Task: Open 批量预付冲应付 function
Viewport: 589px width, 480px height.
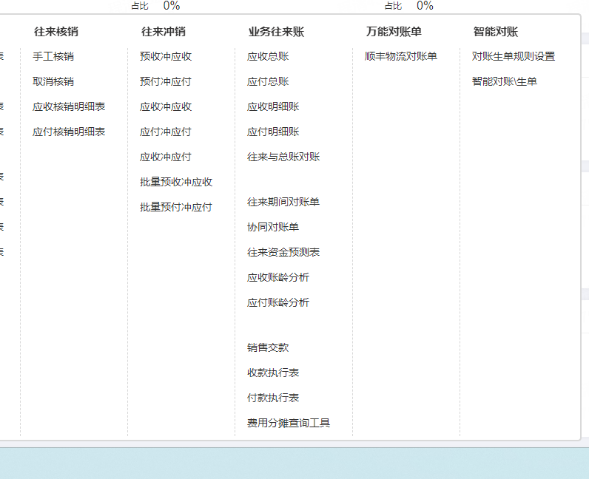Action: click(176, 207)
